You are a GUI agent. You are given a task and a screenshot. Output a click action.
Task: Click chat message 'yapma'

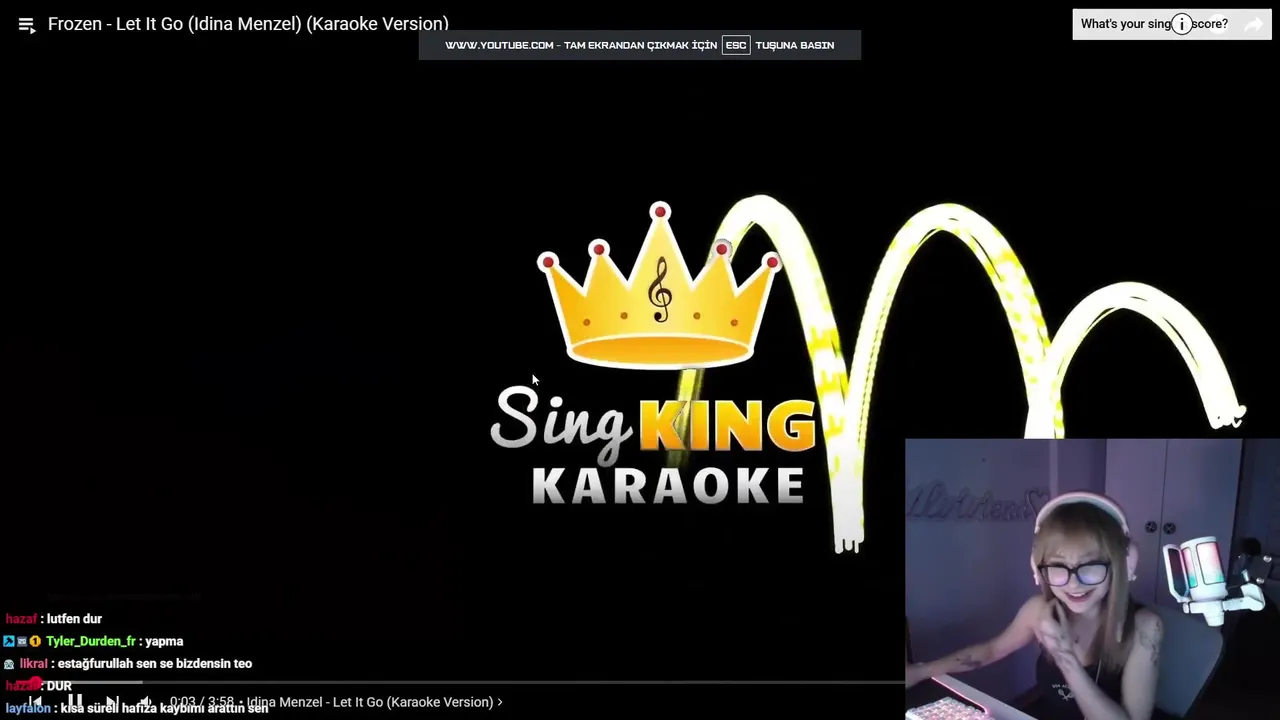(164, 641)
